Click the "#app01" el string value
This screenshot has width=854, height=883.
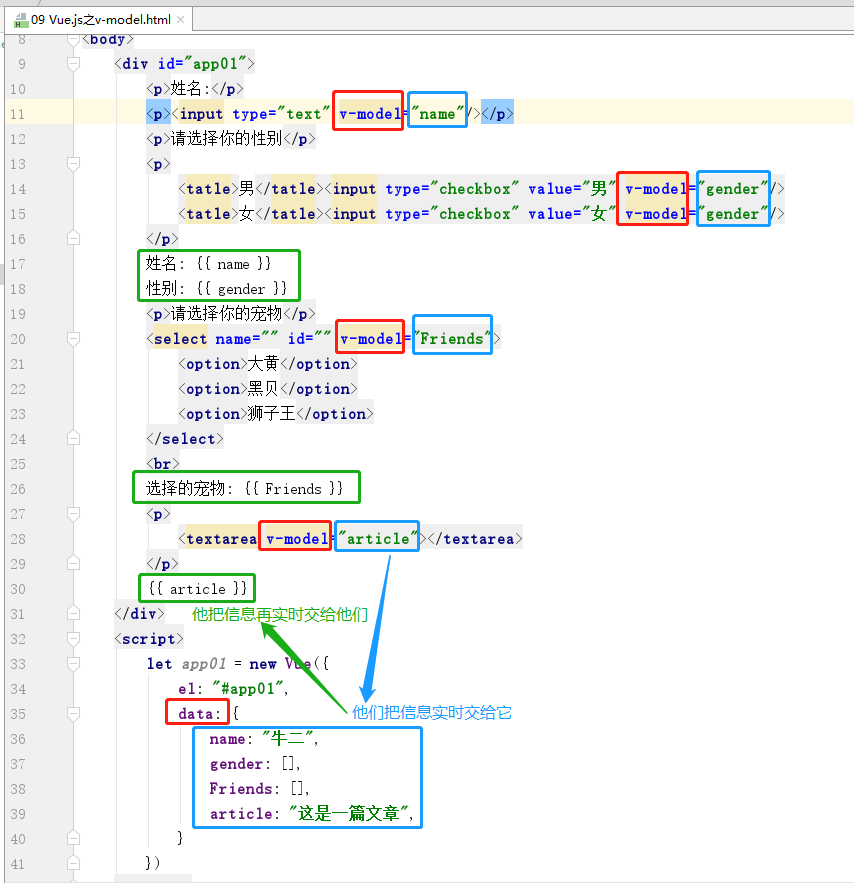click(249, 689)
